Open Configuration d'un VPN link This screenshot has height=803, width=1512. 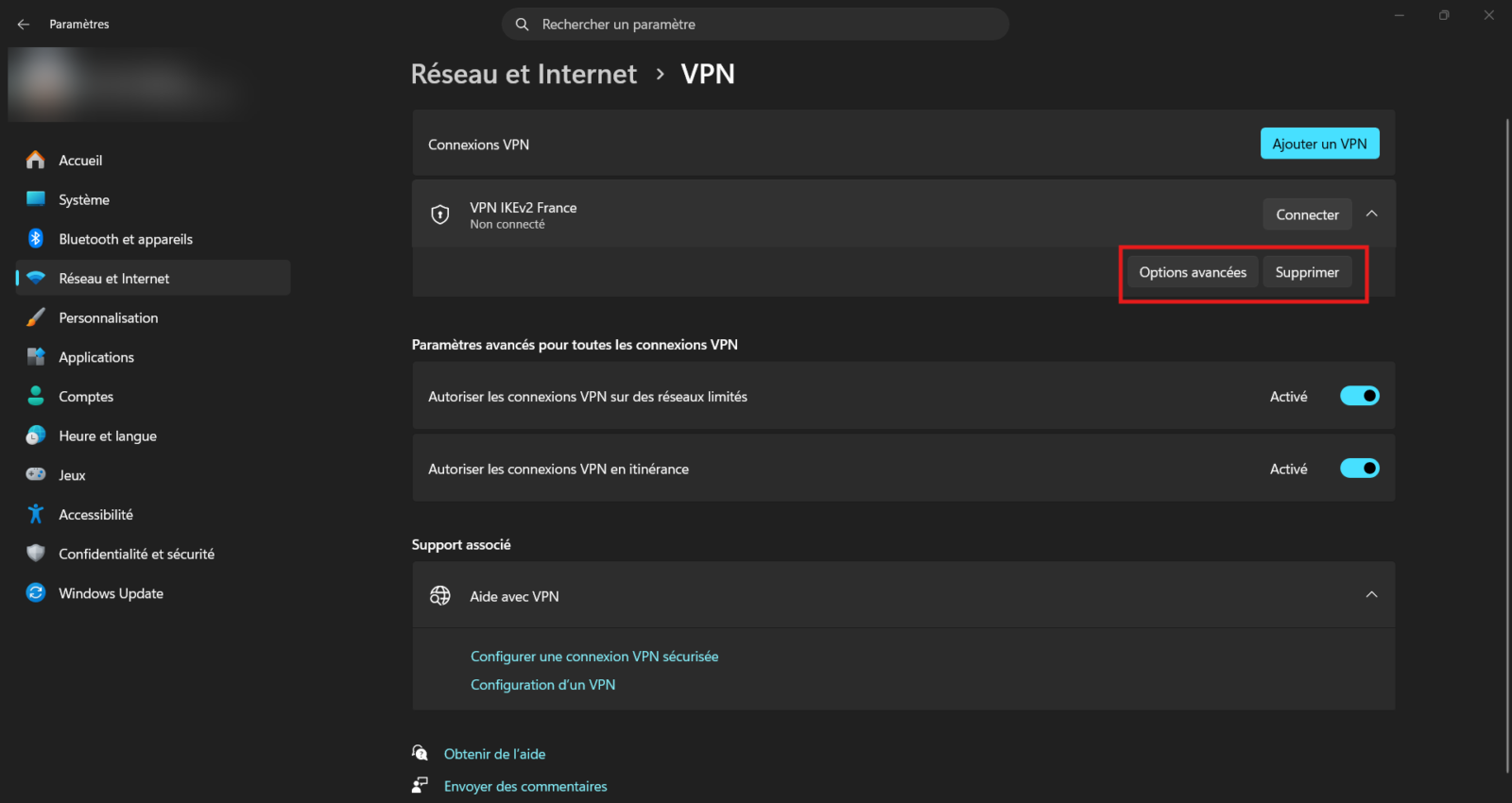543,685
